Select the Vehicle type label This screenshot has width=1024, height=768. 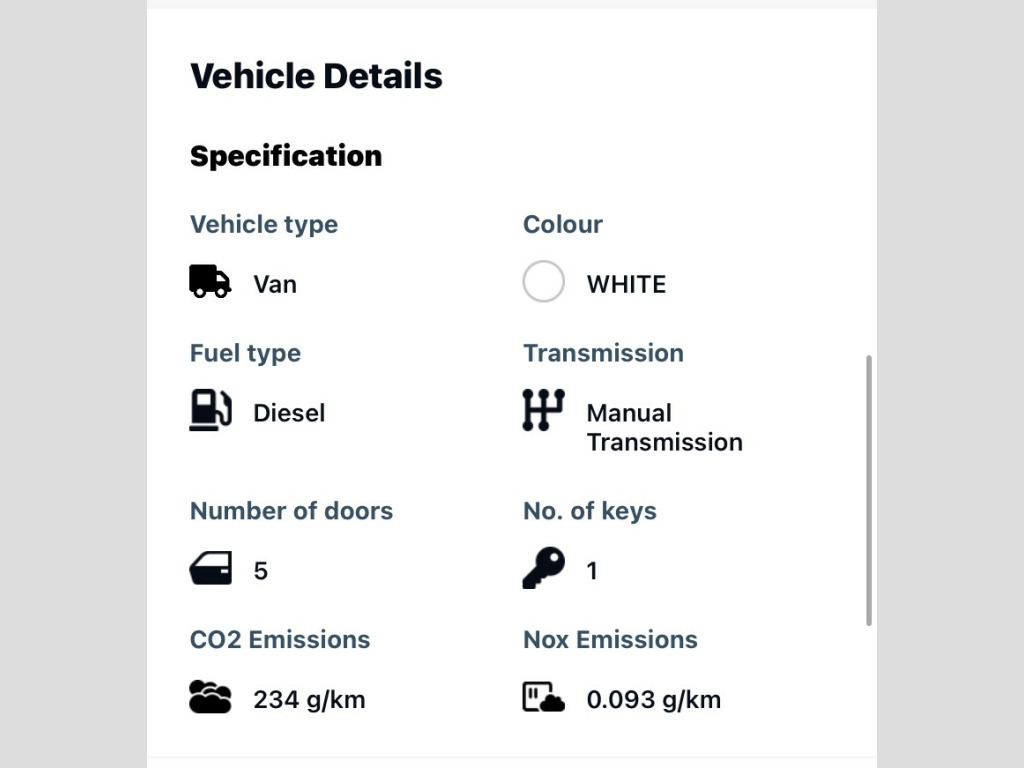point(264,224)
